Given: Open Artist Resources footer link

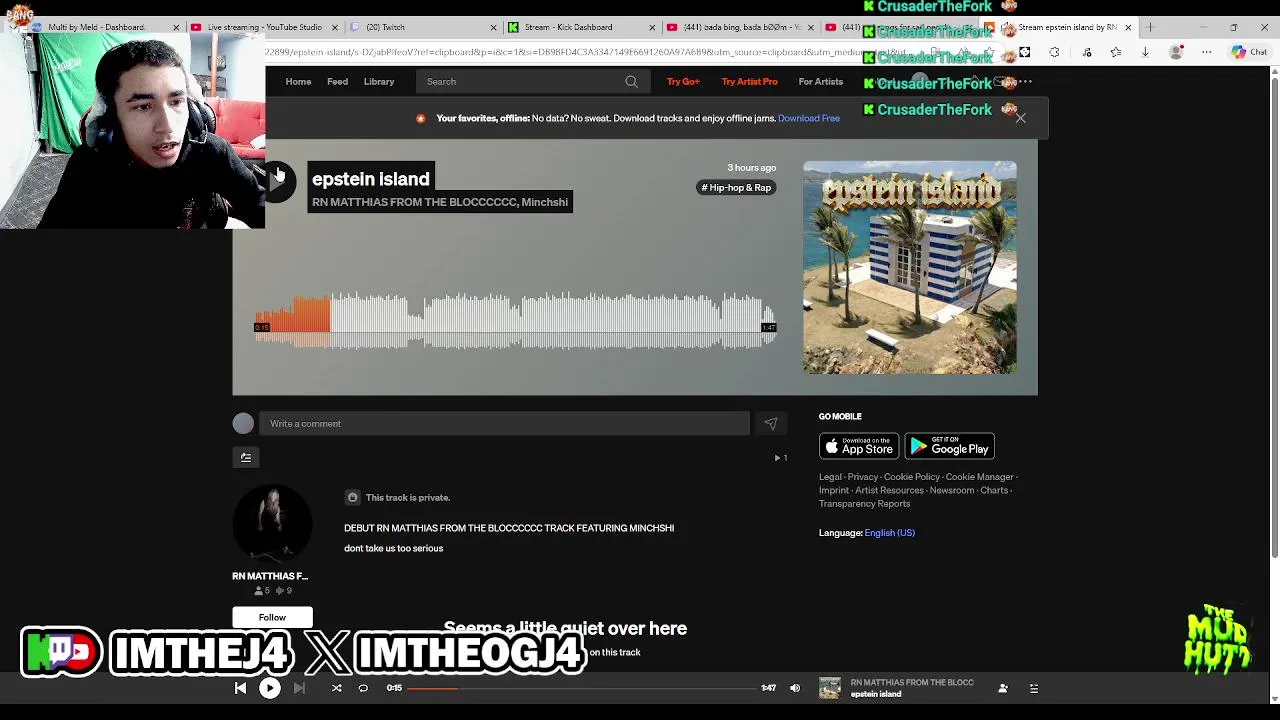Looking at the screenshot, I should (x=889, y=491).
